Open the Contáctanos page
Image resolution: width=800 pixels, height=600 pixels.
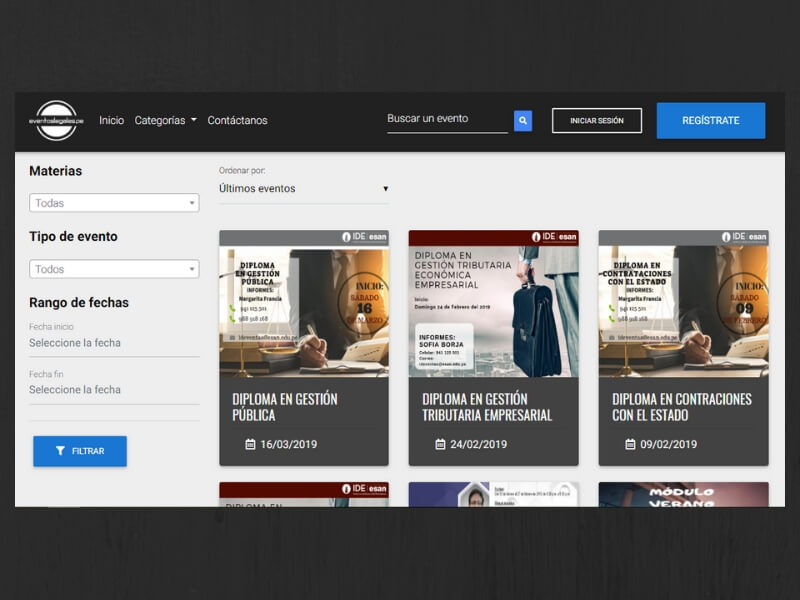pyautogui.click(x=237, y=120)
